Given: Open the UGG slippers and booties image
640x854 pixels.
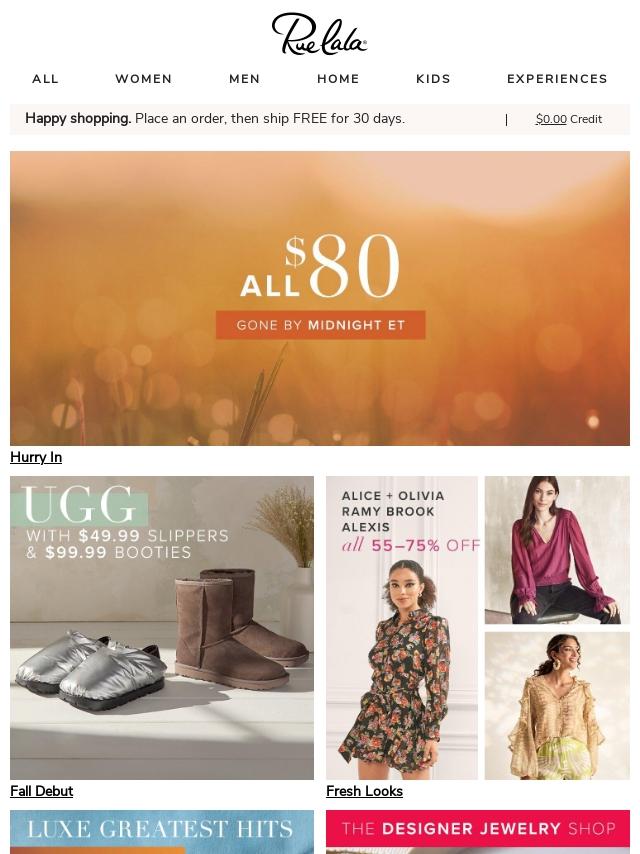Looking at the screenshot, I should click(162, 627).
